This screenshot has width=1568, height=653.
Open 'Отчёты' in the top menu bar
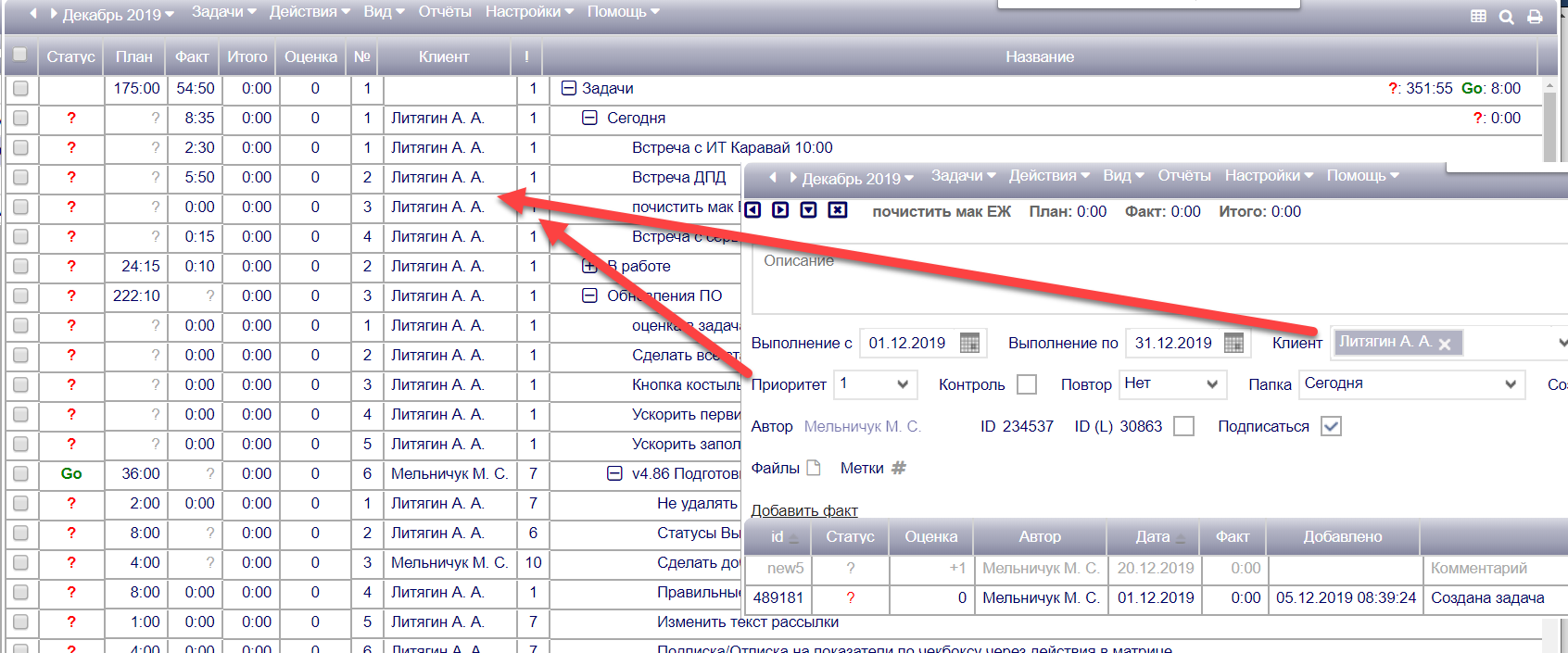445,12
